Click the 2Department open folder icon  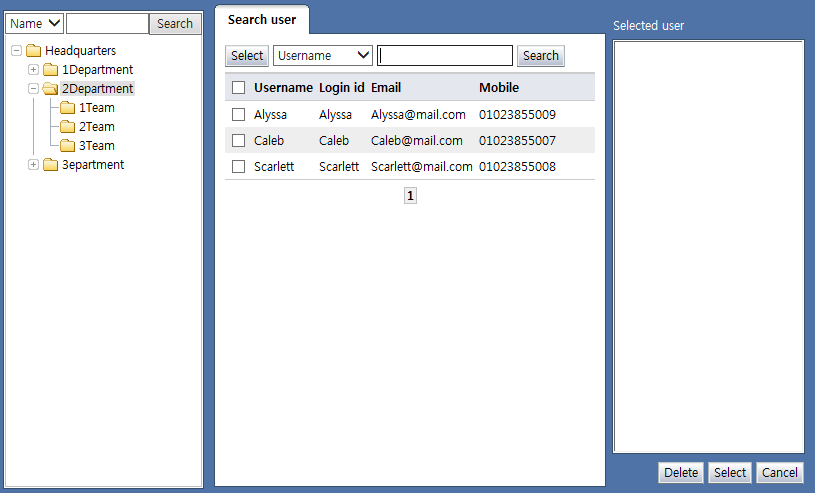[x=50, y=89]
